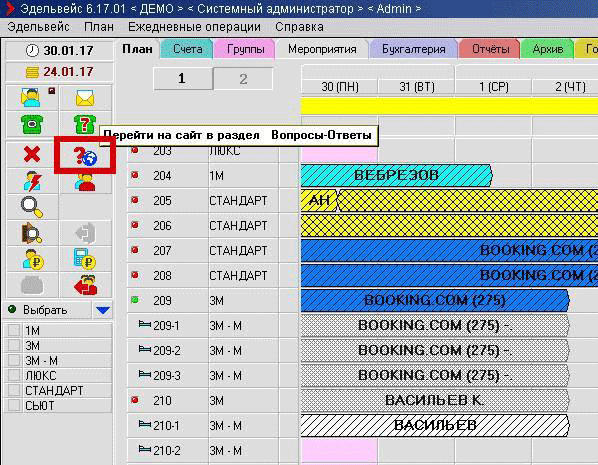Switch to the Бухгалтерия tab
The width and height of the screenshot is (598, 465).
[414, 49]
